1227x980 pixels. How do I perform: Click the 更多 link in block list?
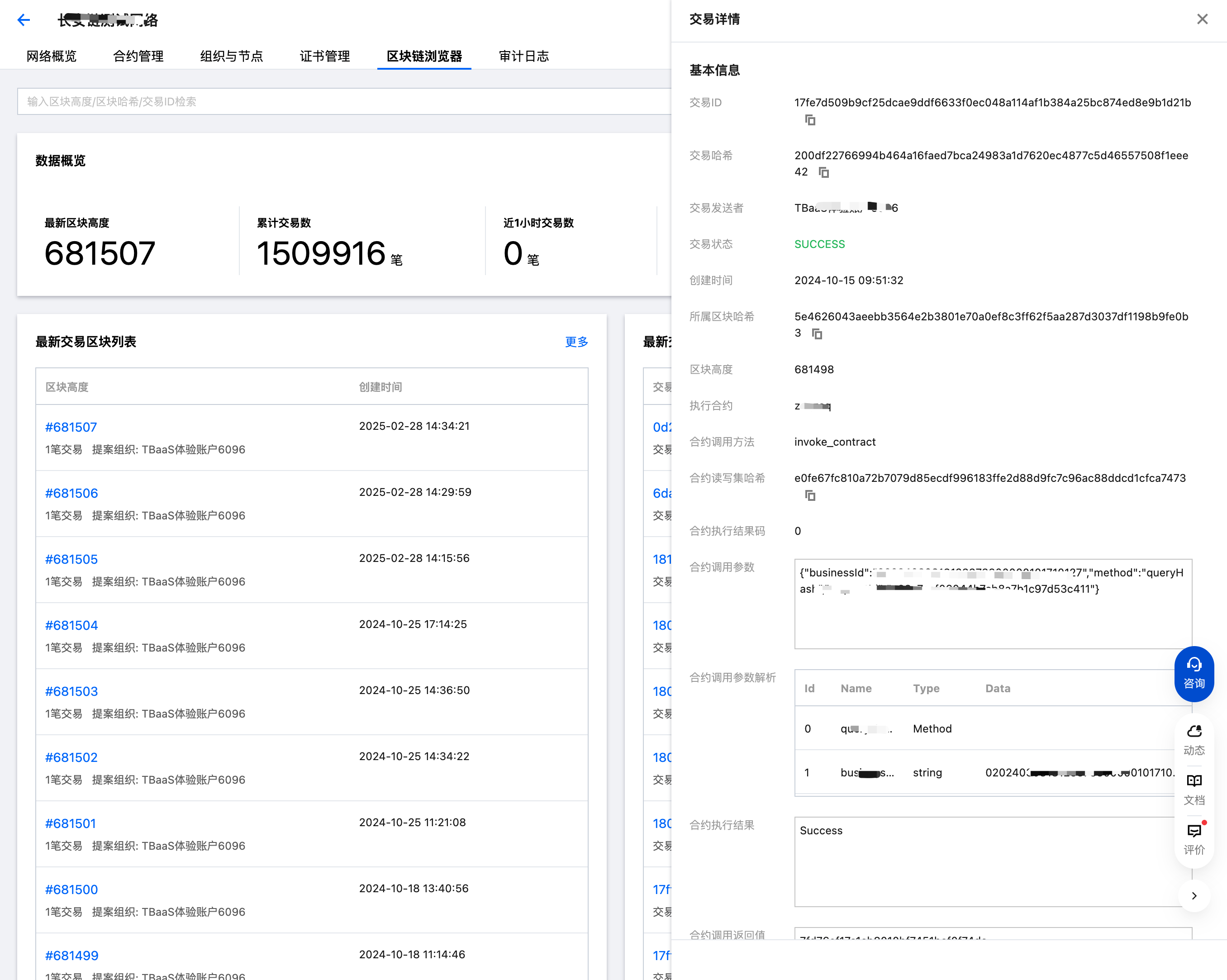pos(576,342)
